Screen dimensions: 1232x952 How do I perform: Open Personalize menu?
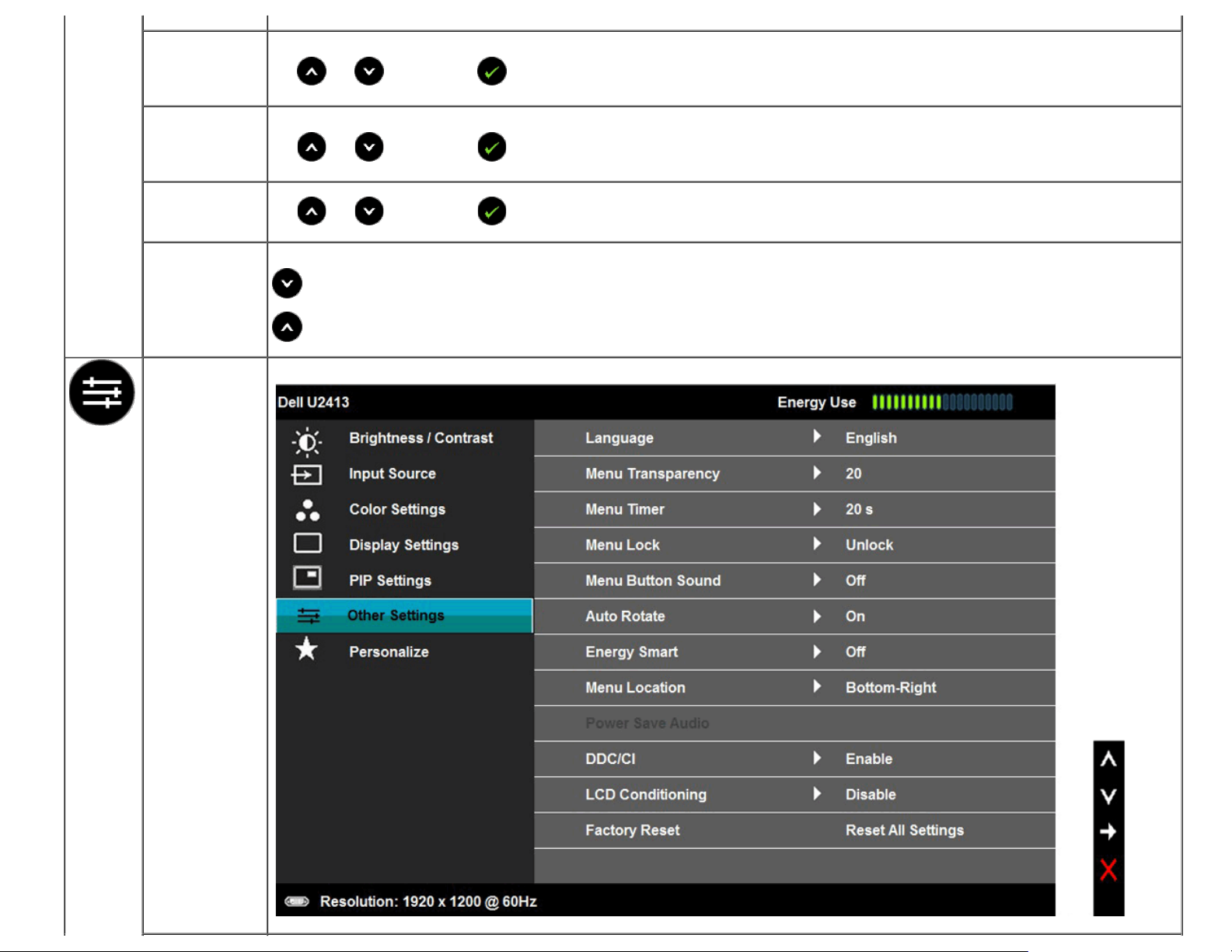(x=389, y=652)
